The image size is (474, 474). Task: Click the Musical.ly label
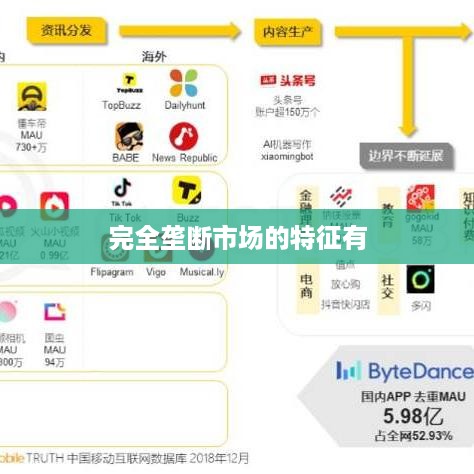202,272
